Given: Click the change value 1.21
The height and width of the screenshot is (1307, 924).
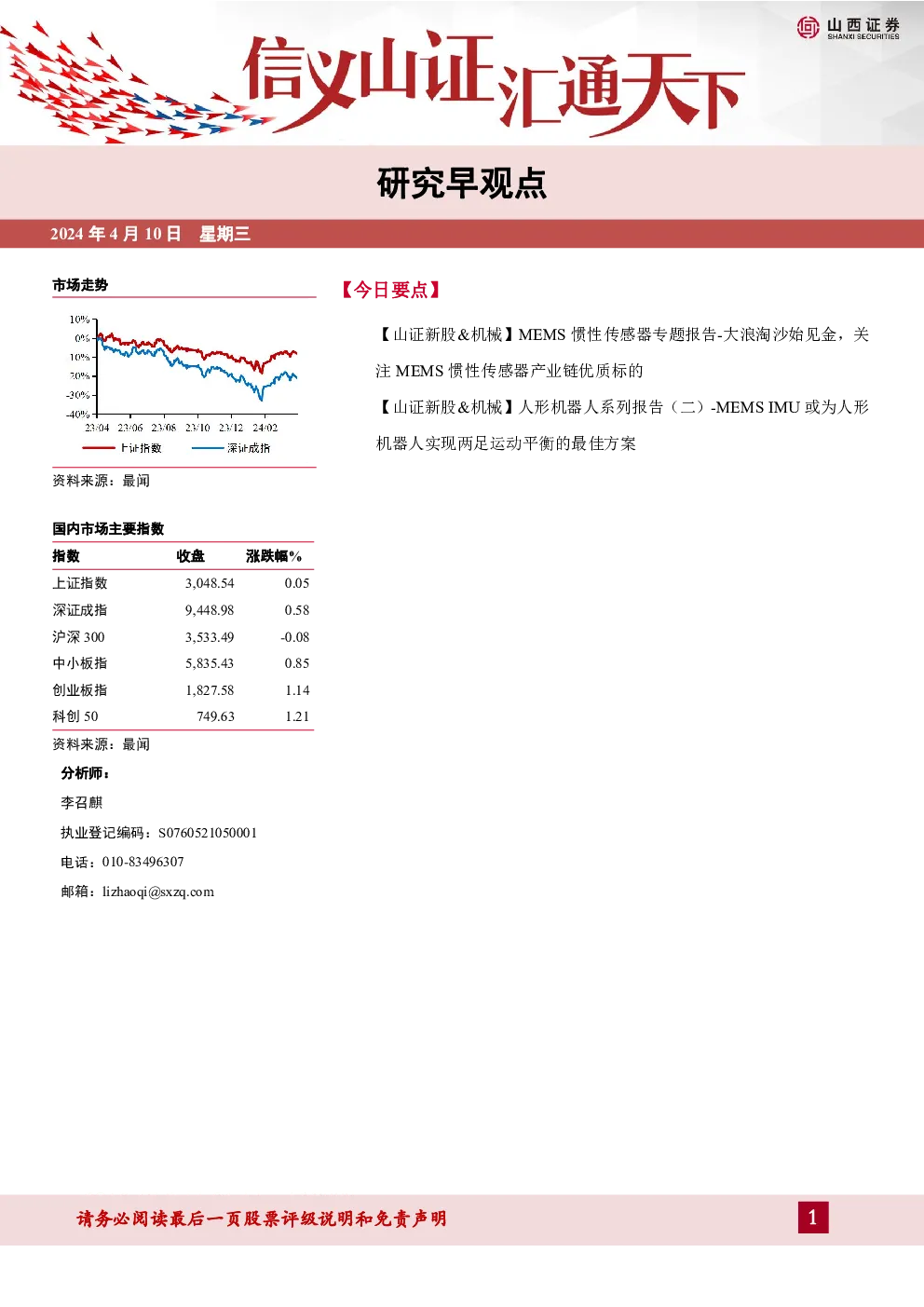Looking at the screenshot, I should click(297, 716).
